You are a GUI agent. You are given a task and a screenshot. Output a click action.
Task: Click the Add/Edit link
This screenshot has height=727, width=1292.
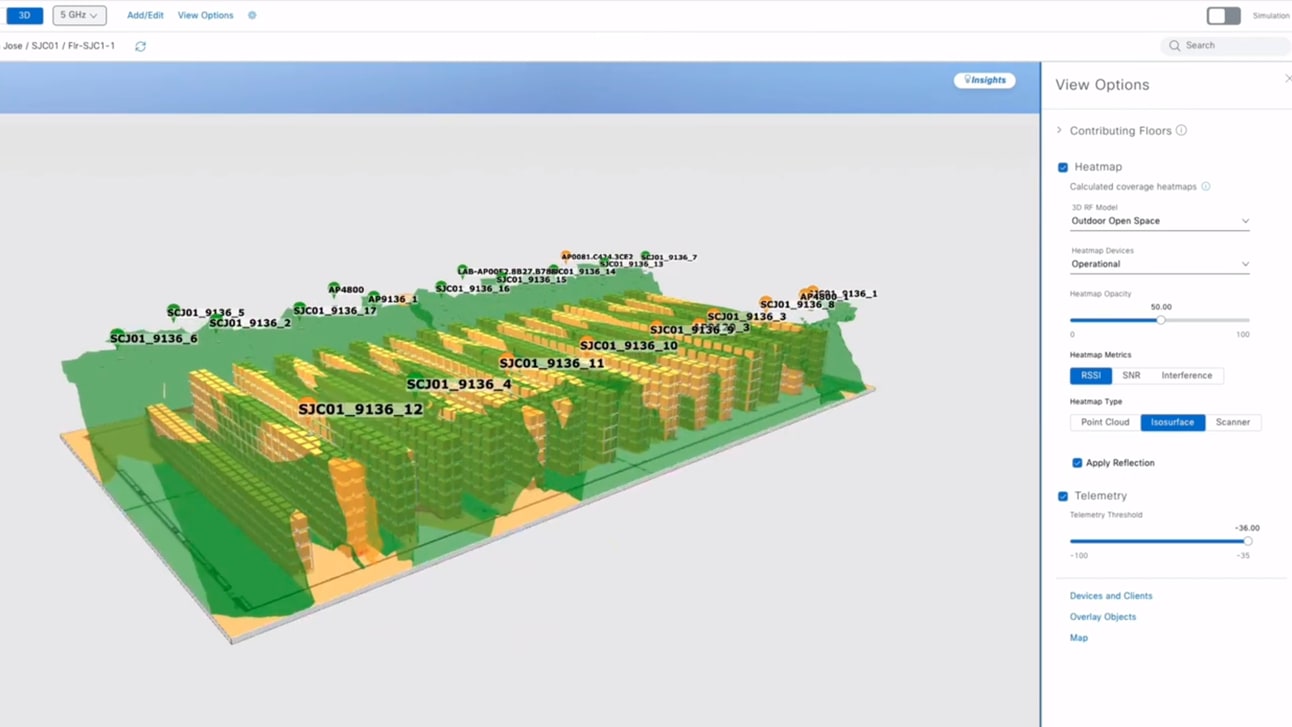(144, 15)
